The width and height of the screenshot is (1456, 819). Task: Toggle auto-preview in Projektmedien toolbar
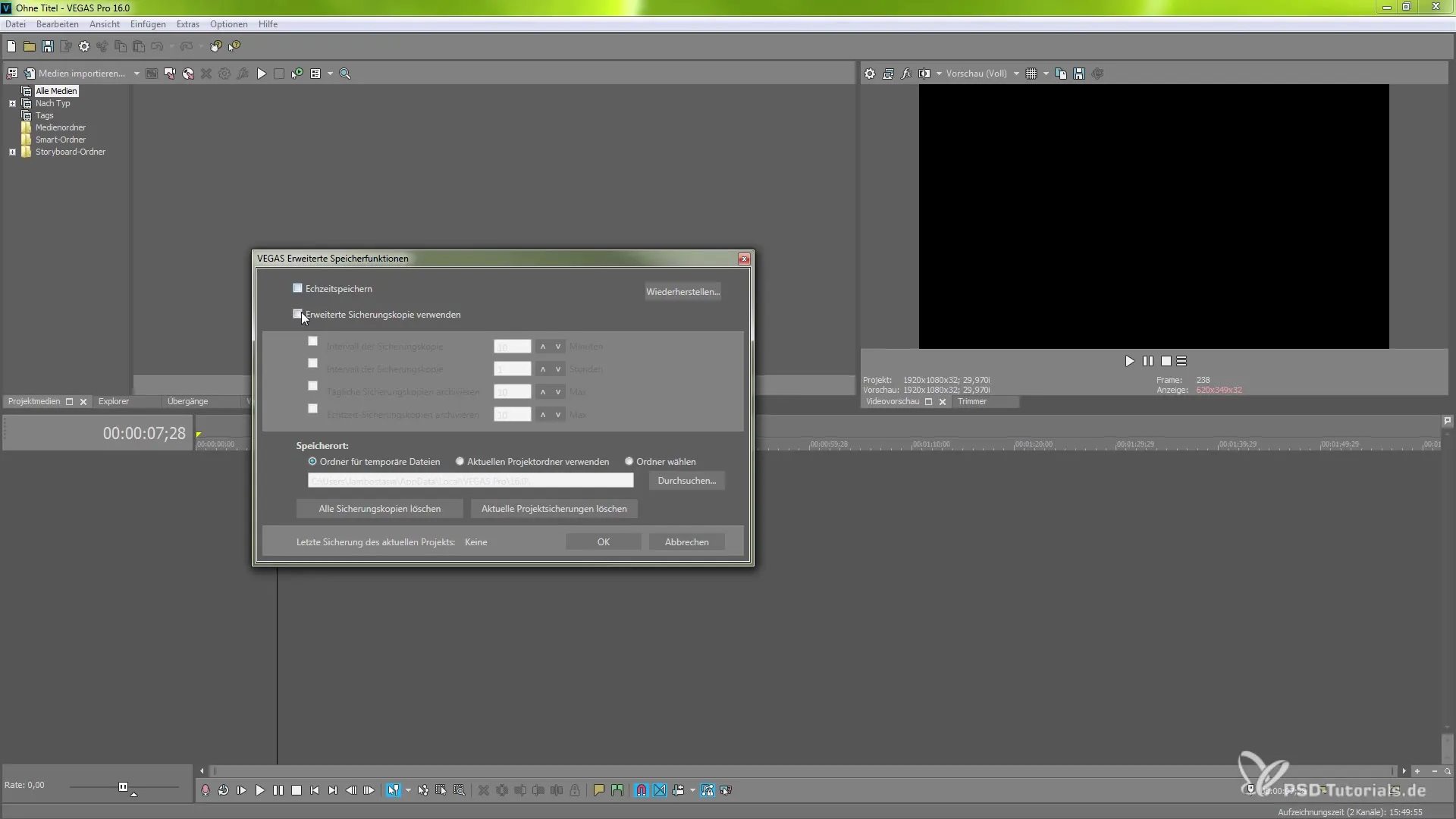(x=297, y=74)
